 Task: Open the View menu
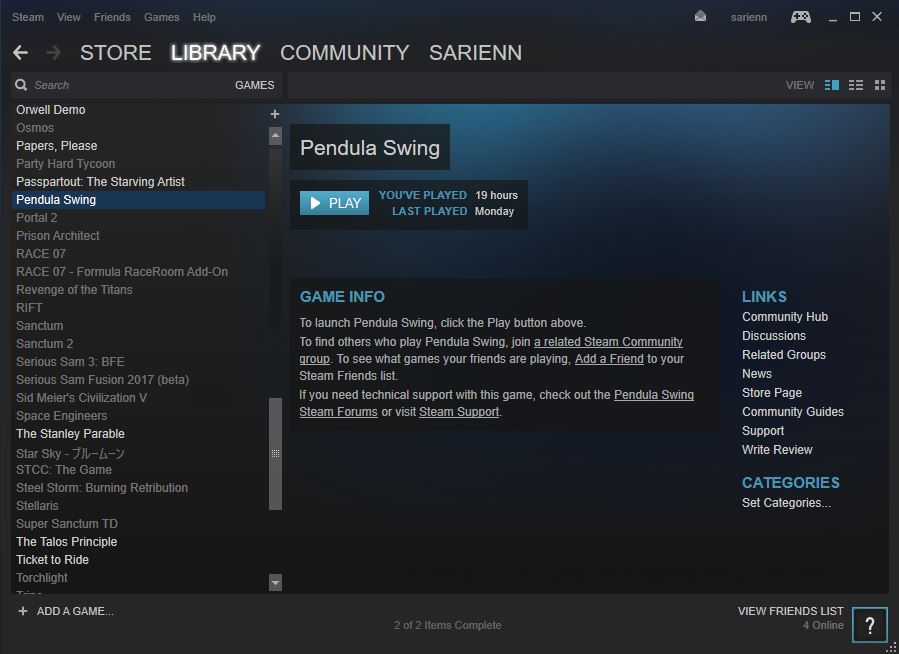[x=69, y=17]
